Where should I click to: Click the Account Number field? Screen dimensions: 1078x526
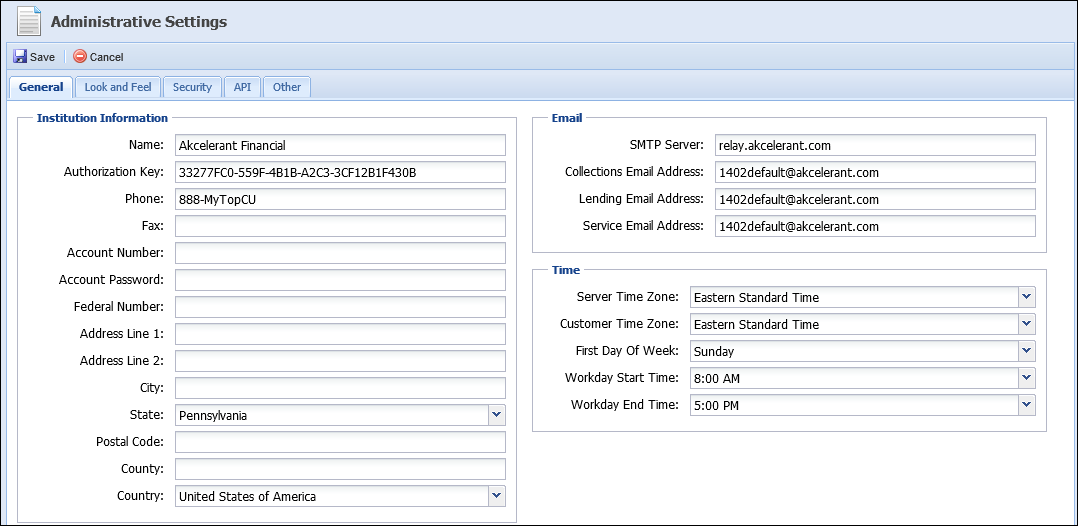pyautogui.click(x=340, y=253)
